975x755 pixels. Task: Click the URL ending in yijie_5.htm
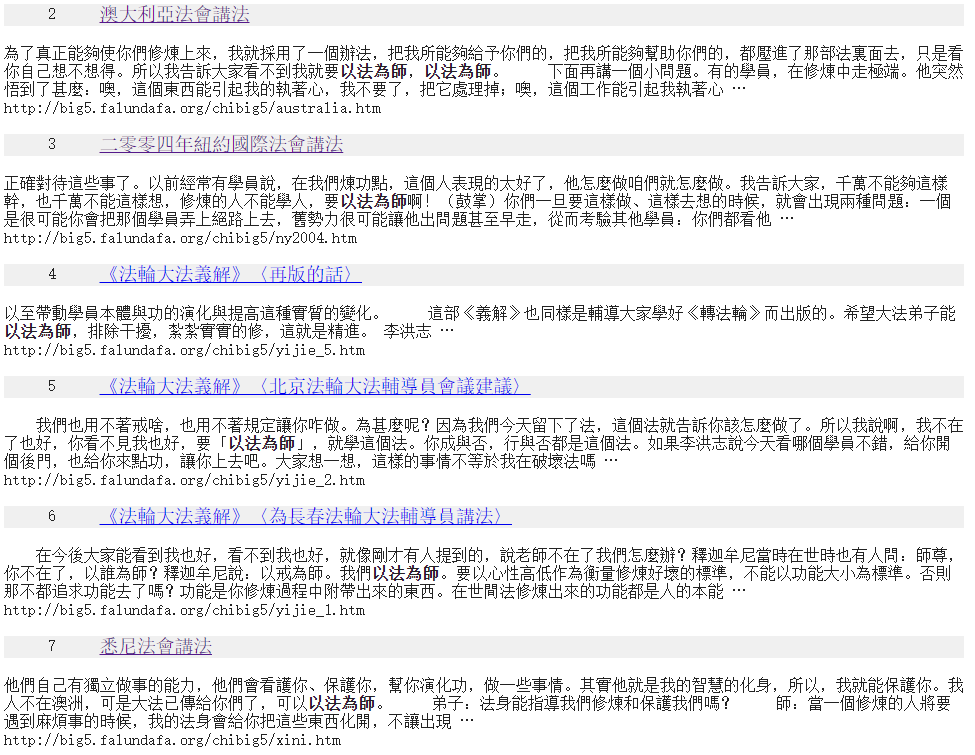(x=184, y=351)
